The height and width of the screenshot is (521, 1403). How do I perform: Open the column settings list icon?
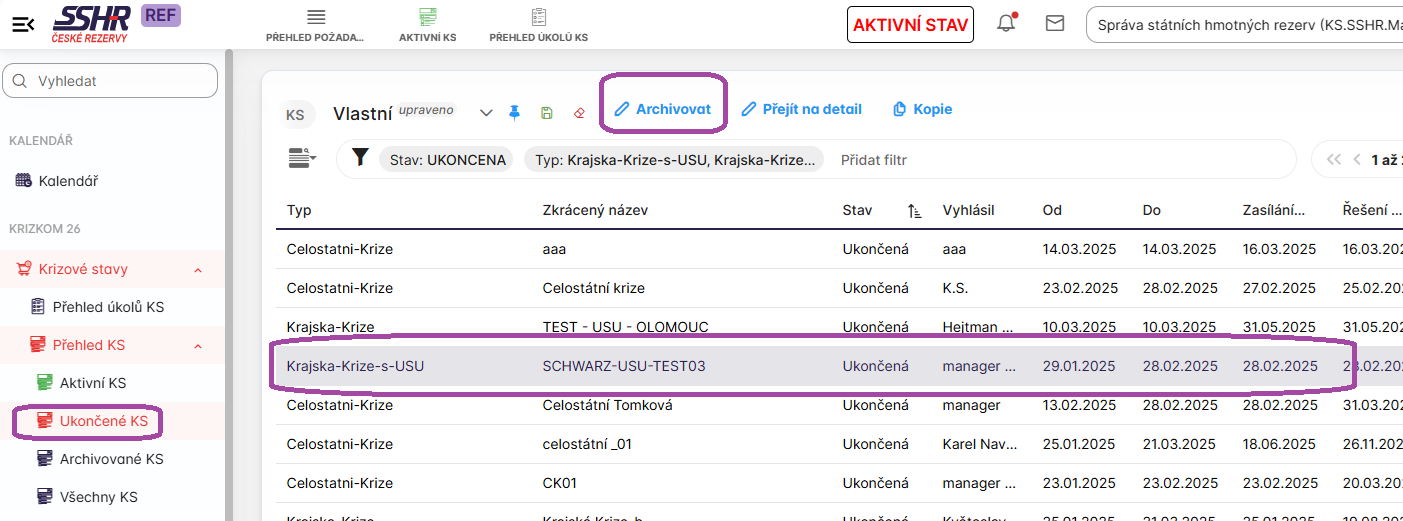301,158
